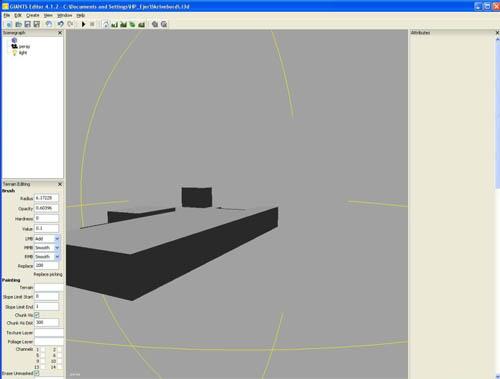Enable channel 1 checkbox
This screenshot has width=500, height=379.
[42, 350]
